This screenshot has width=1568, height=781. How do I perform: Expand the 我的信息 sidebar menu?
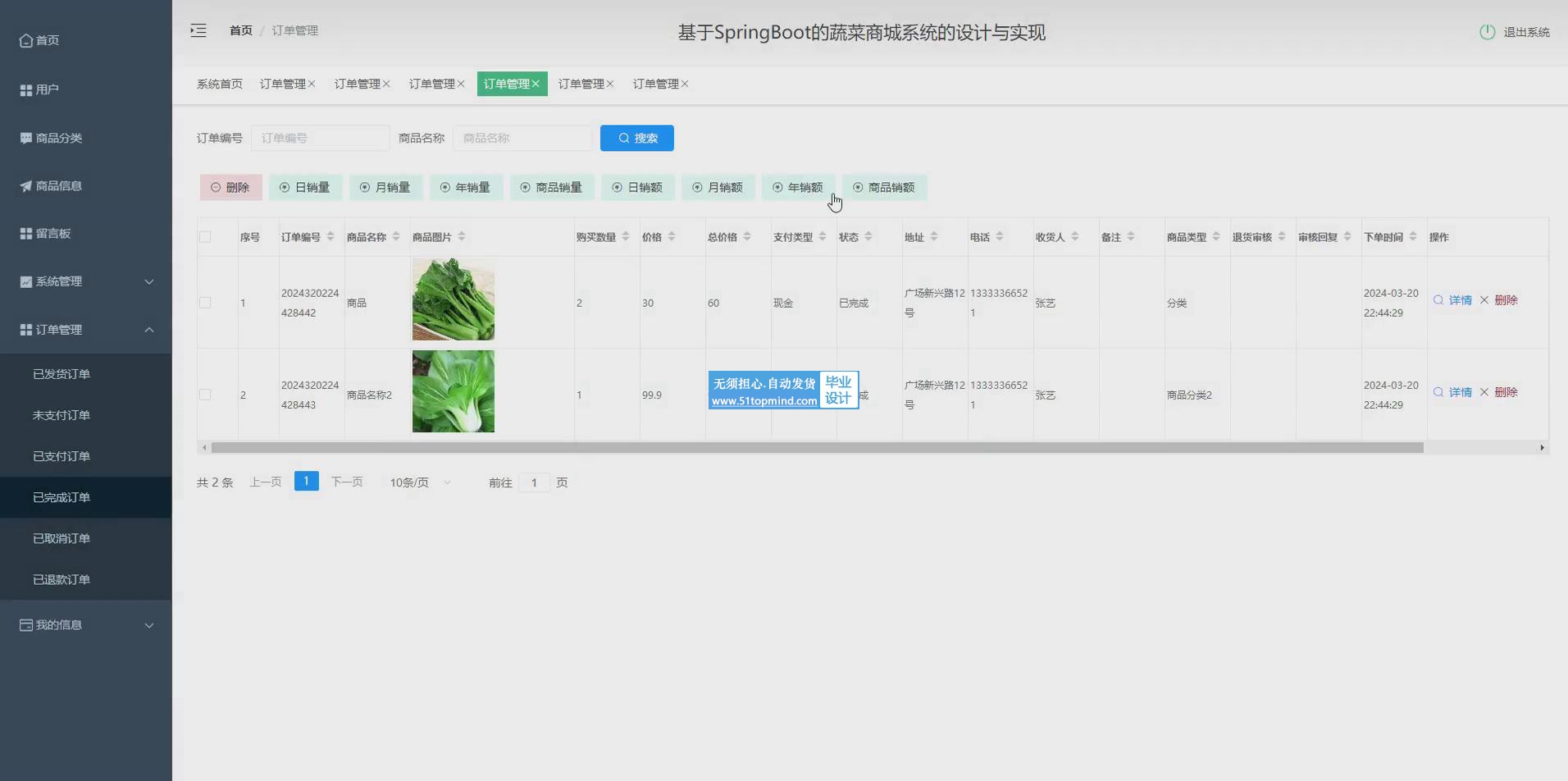pyautogui.click(x=86, y=625)
